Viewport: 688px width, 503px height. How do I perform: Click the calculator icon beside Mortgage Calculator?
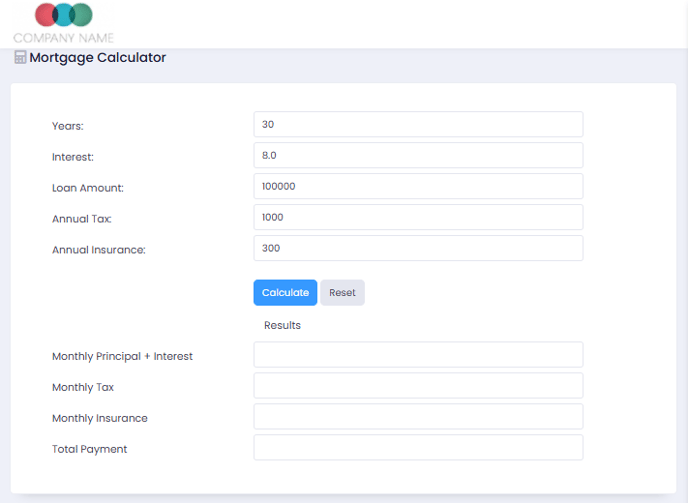[20, 57]
